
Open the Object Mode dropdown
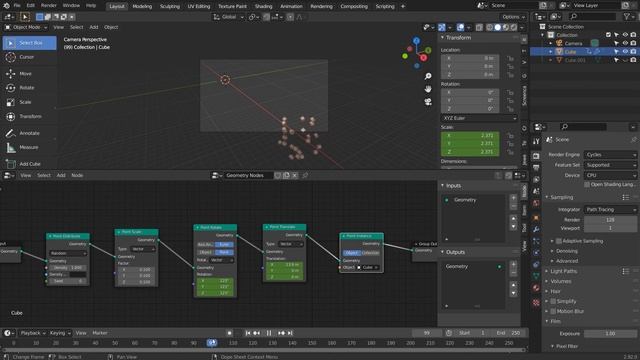coord(25,27)
